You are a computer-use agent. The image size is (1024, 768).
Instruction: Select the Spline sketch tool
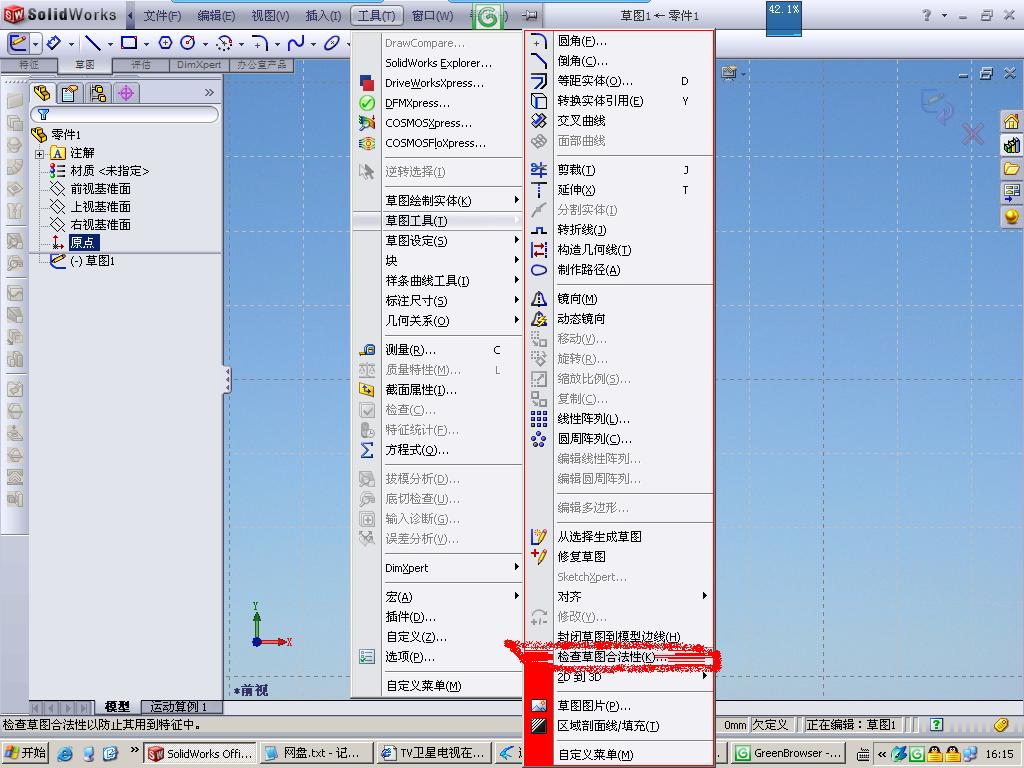click(x=296, y=43)
